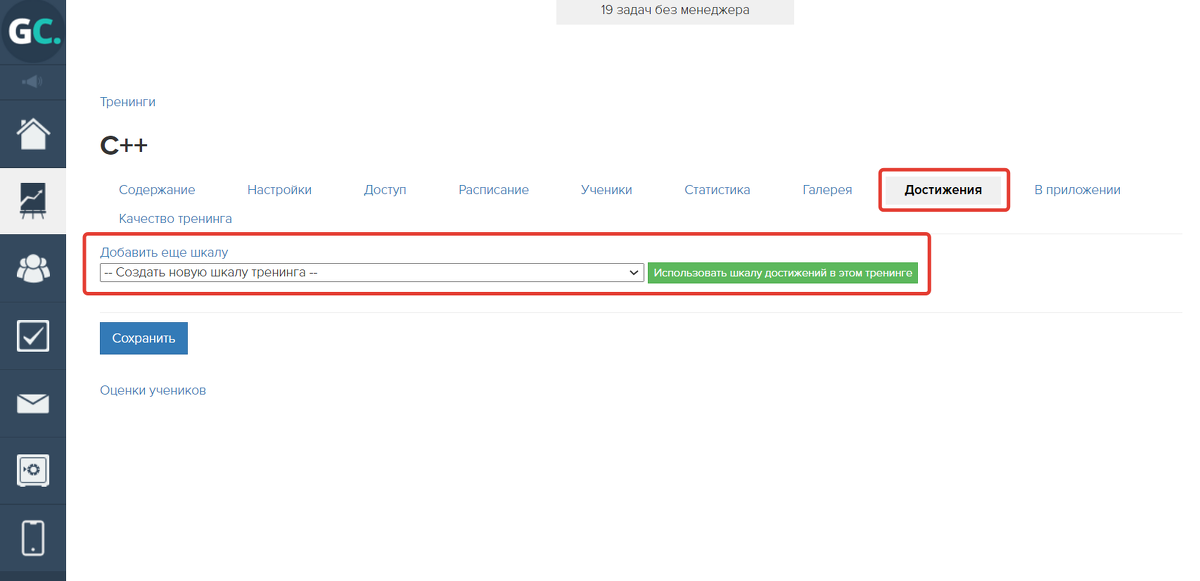Open the Оценки учеников link

pyautogui.click(x=153, y=391)
